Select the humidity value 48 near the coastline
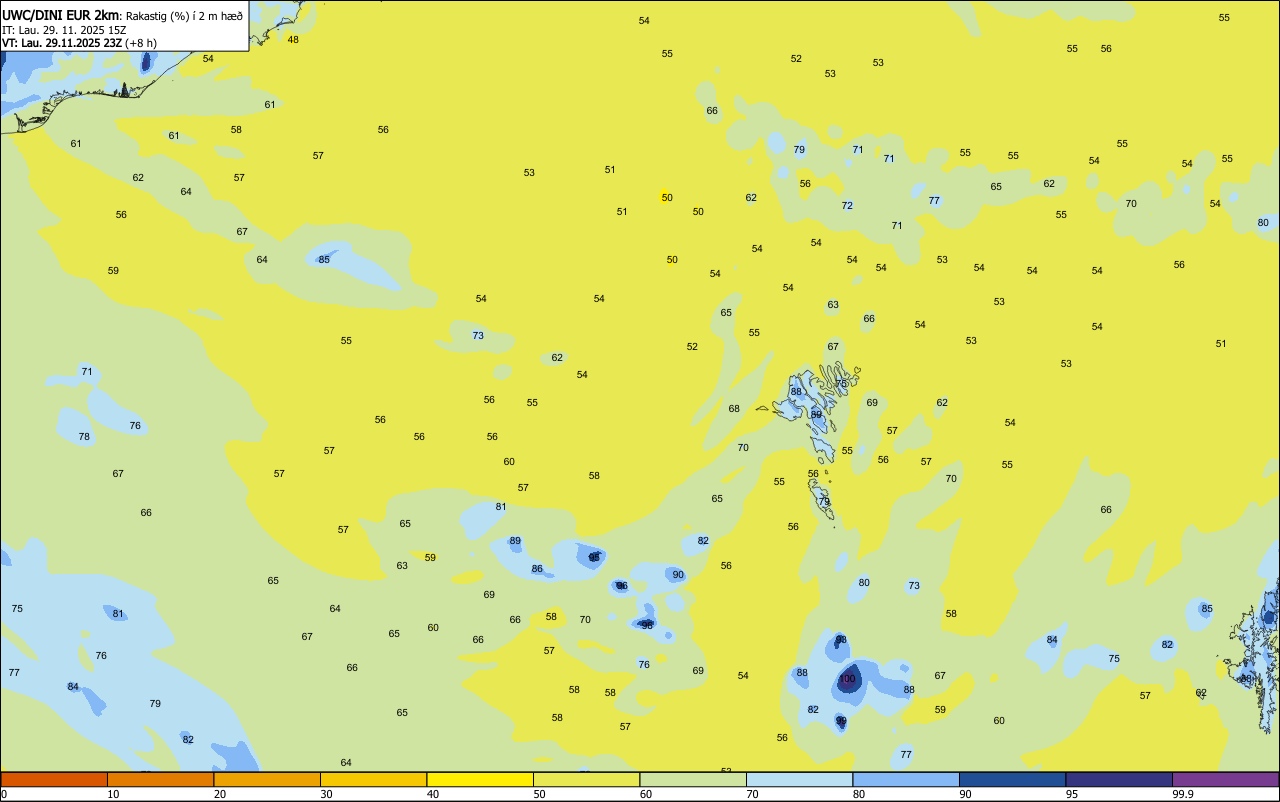 pos(293,39)
